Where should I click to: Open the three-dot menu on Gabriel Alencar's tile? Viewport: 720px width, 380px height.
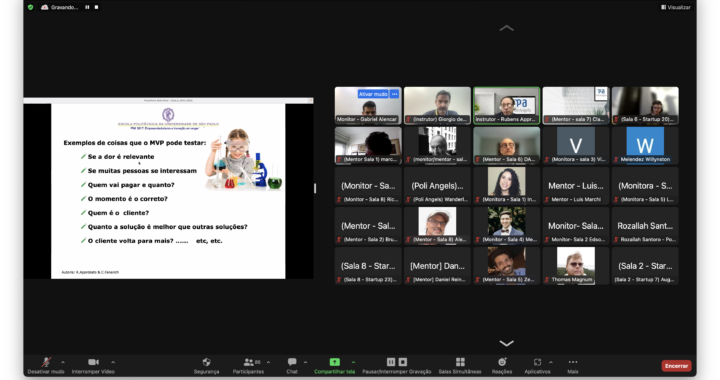pyautogui.click(x=394, y=94)
